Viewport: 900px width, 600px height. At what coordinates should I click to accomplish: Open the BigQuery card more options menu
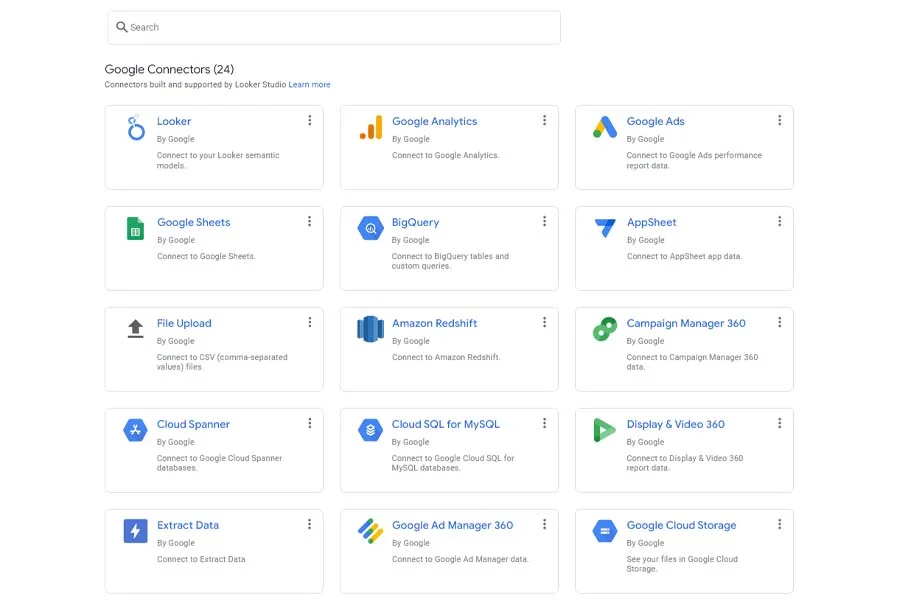[x=545, y=221]
